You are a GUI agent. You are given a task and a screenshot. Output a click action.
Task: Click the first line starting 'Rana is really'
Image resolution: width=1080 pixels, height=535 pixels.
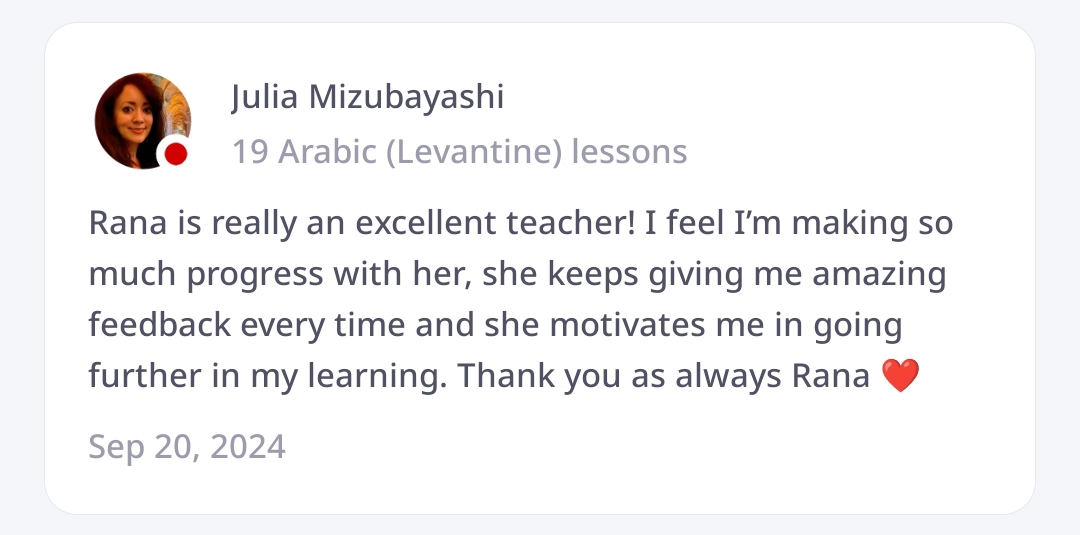click(x=520, y=224)
